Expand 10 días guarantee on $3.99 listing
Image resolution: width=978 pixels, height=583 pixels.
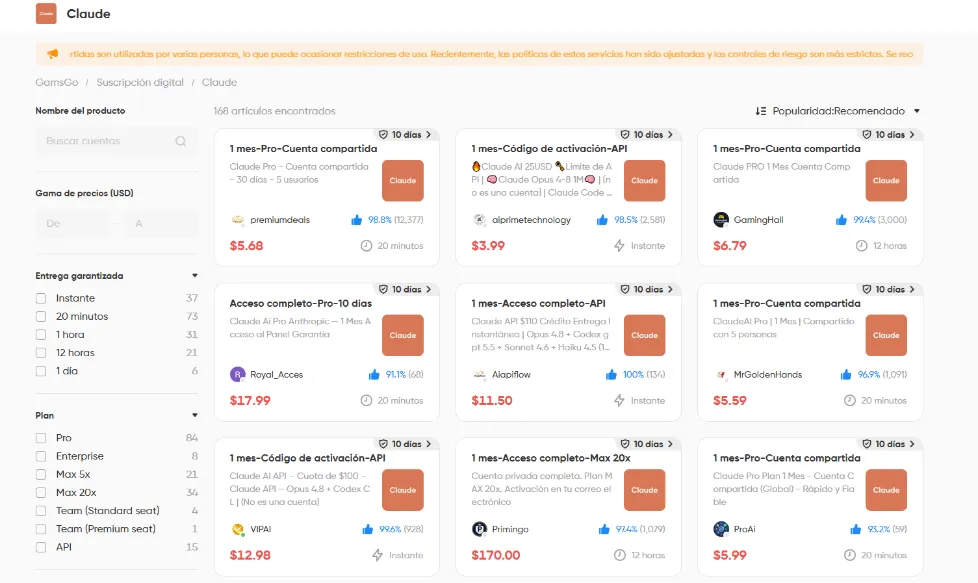(x=647, y=135)
